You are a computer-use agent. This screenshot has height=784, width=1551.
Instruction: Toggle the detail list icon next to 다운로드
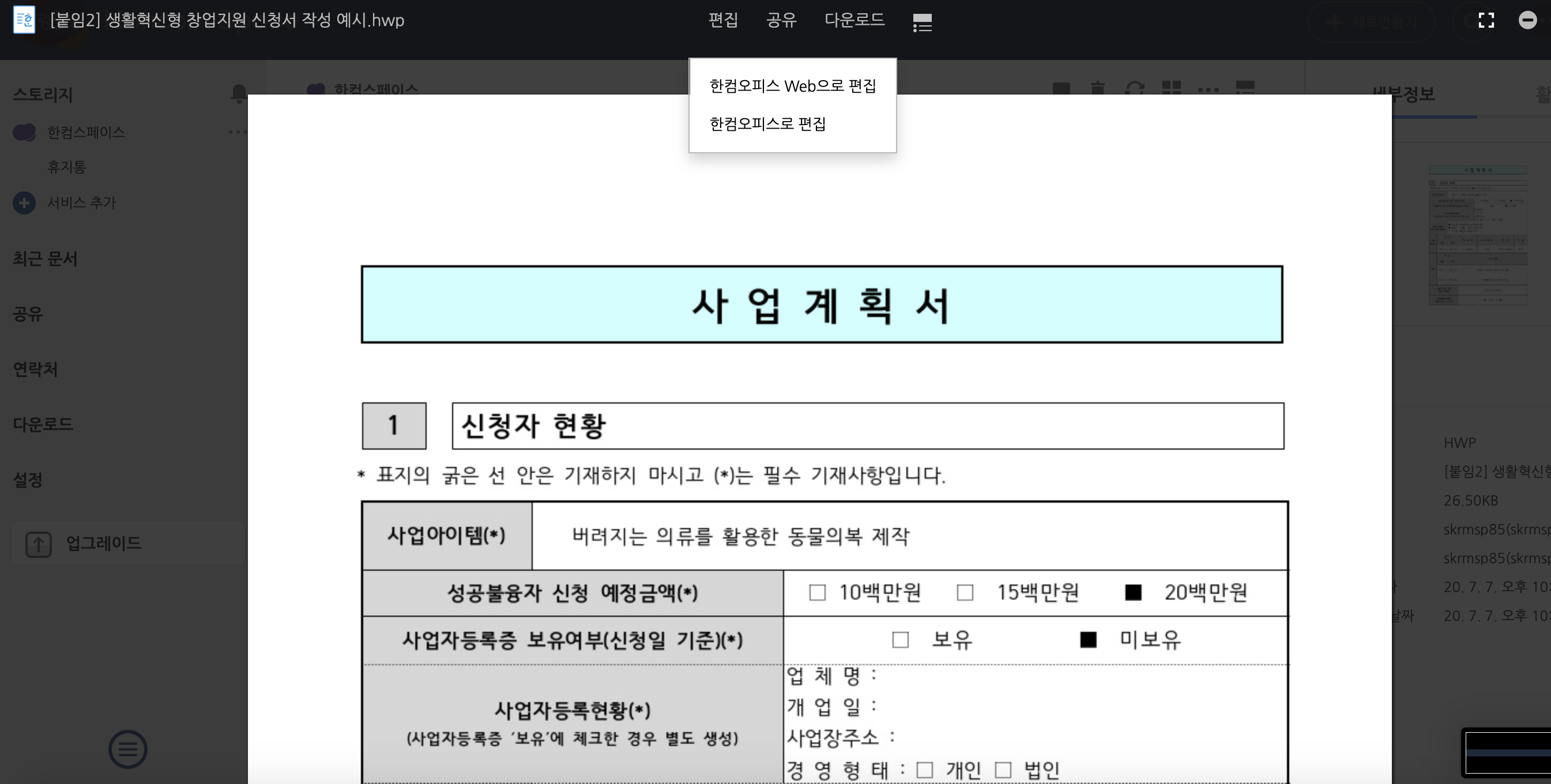[x=922, y=22]
